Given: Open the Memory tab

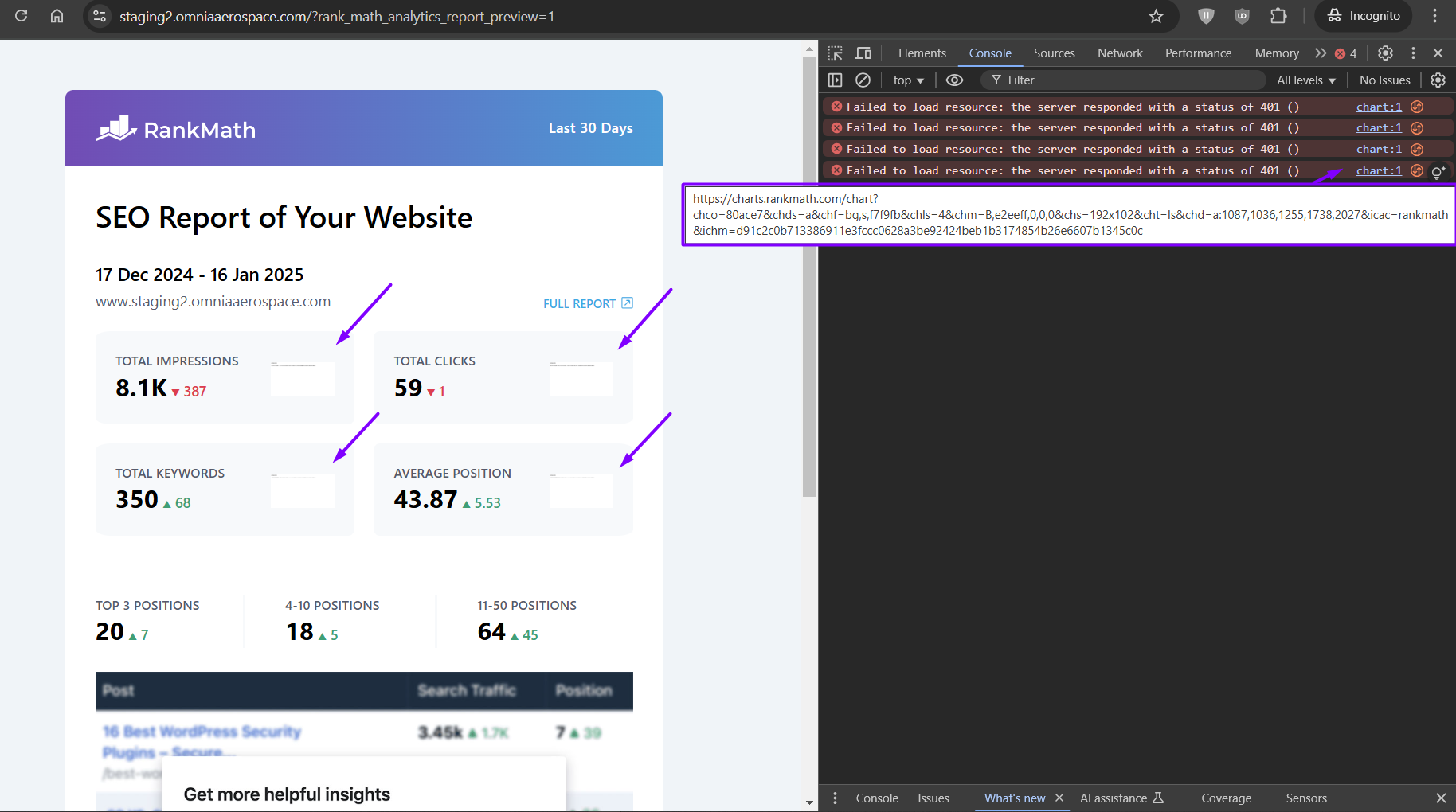Looking at the screenshot, I should 1277,53.
